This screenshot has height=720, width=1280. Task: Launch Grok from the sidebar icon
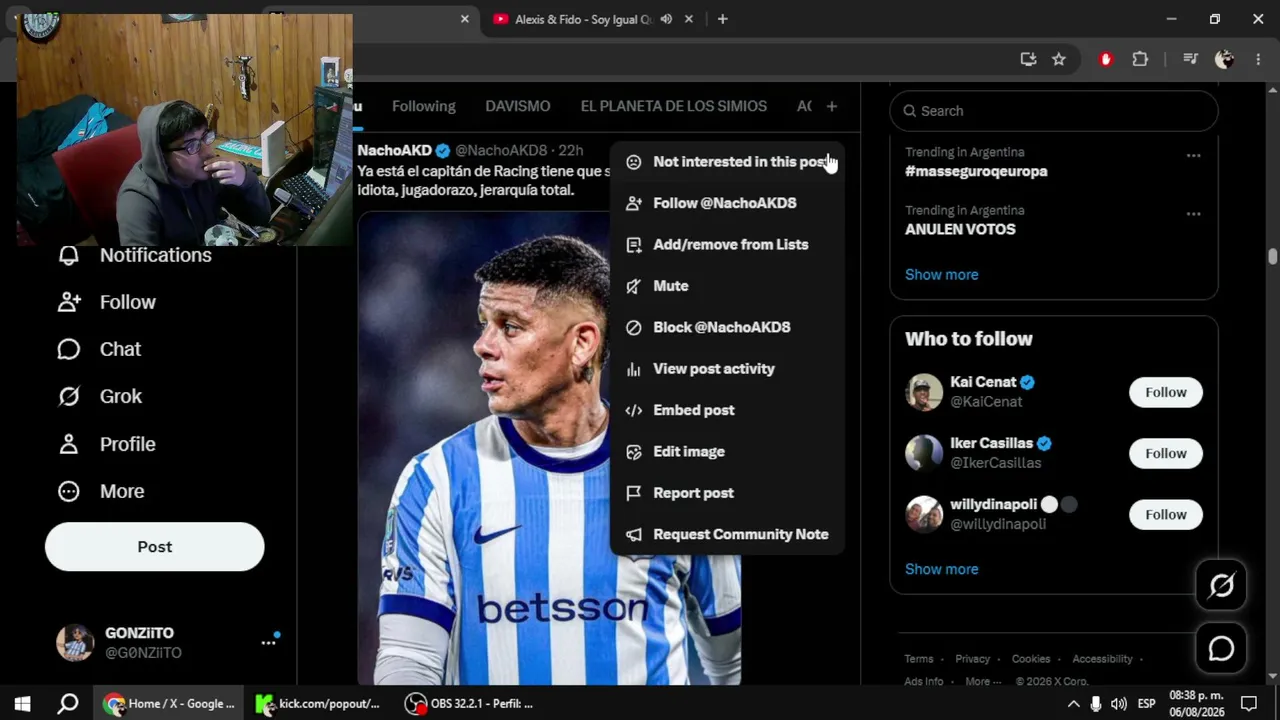[x=68, y=396]
